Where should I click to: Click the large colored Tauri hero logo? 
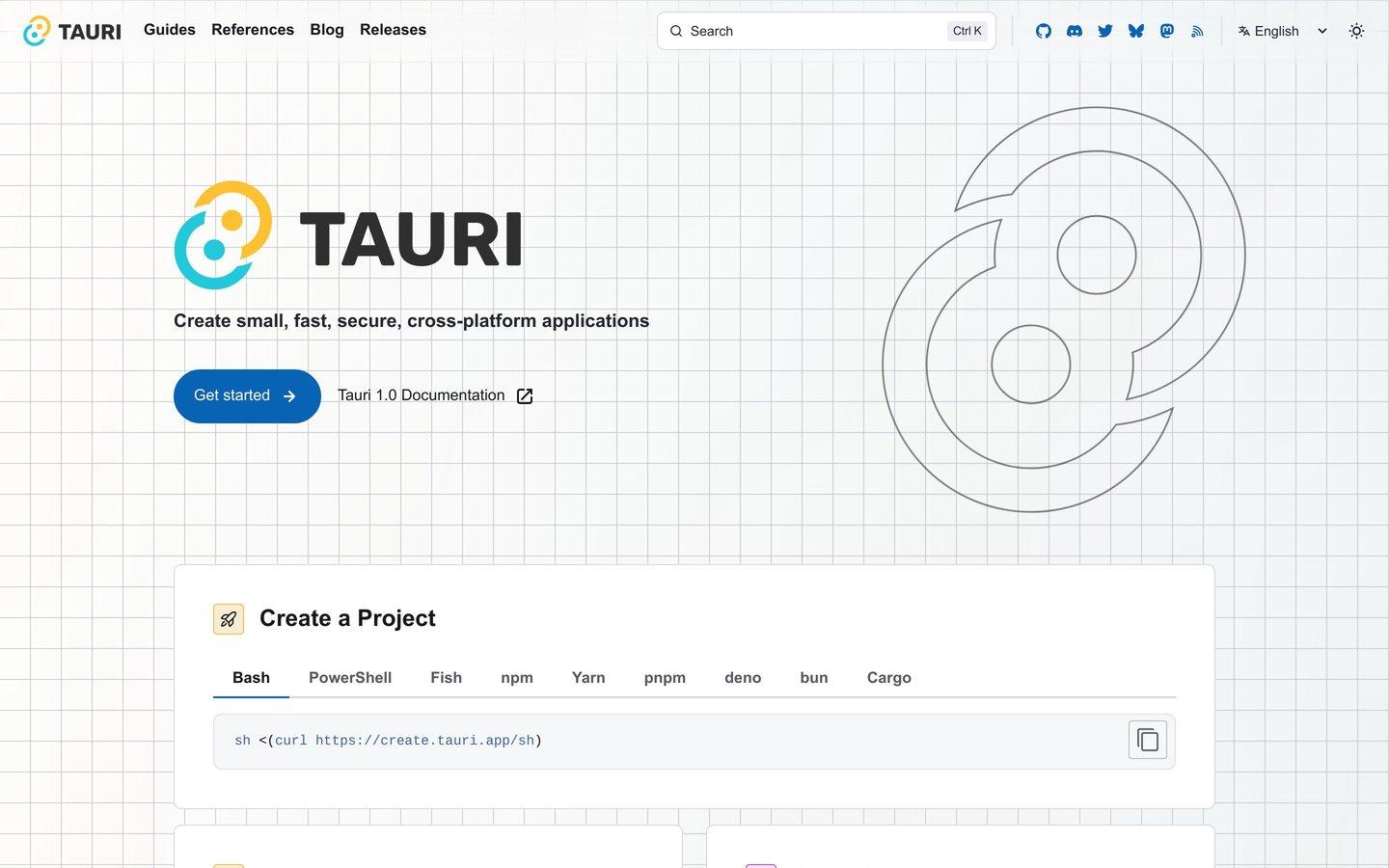click(348, 235)
